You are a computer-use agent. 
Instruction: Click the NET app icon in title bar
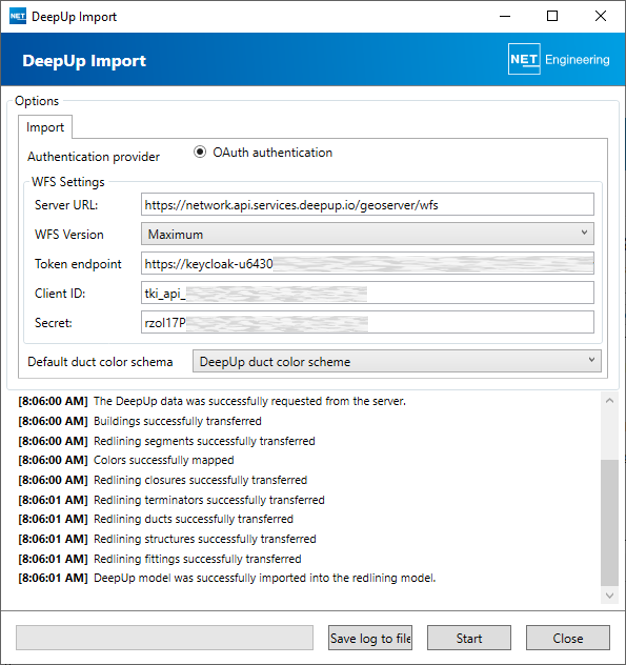click(17, 17)
